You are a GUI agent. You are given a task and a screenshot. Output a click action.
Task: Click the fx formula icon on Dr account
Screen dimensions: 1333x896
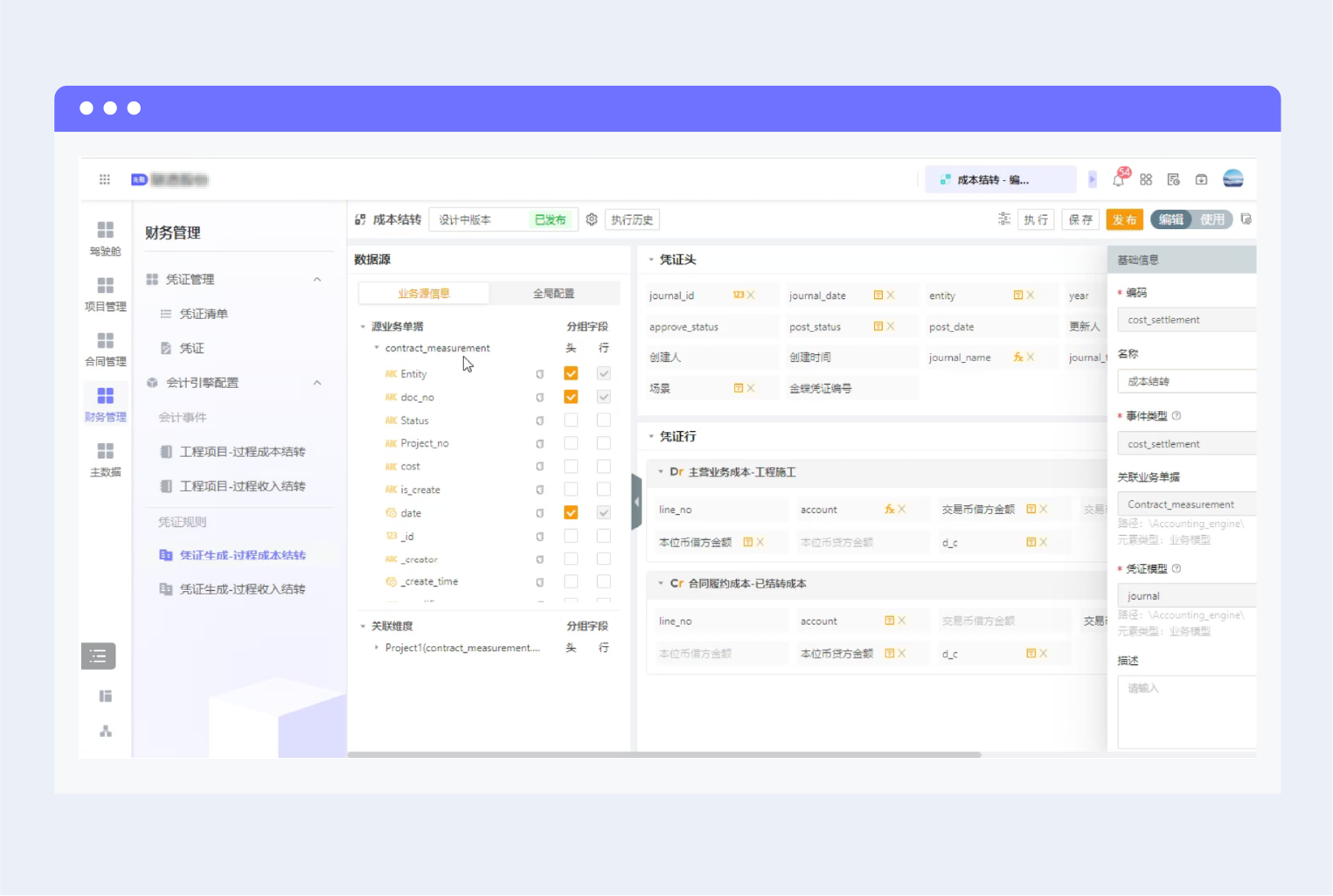click(889, 509)
